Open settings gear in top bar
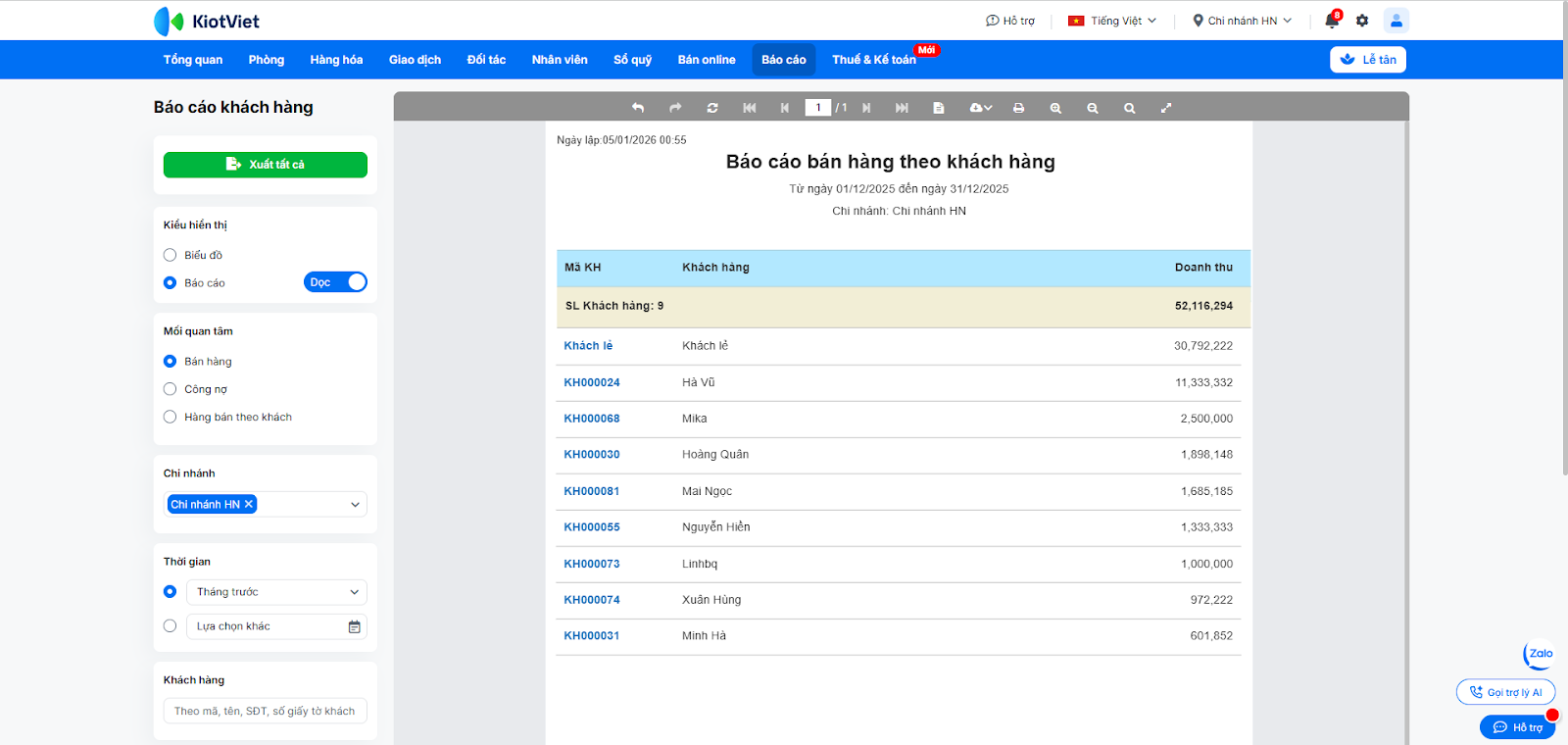Viewport: 1568px width, 745px height. click(x=1362, y=21)
